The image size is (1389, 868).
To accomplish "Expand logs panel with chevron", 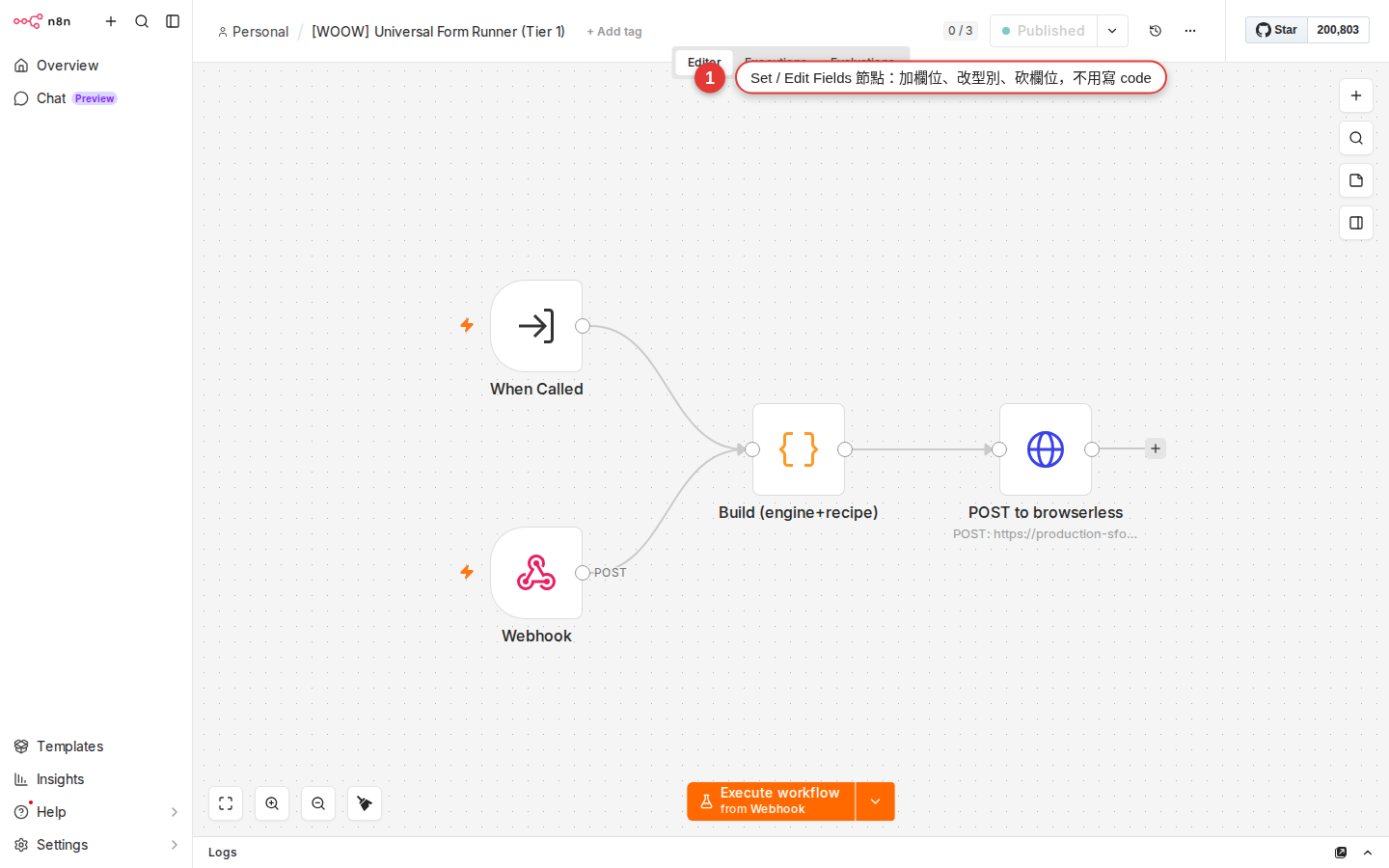I will pos(1368,853).
